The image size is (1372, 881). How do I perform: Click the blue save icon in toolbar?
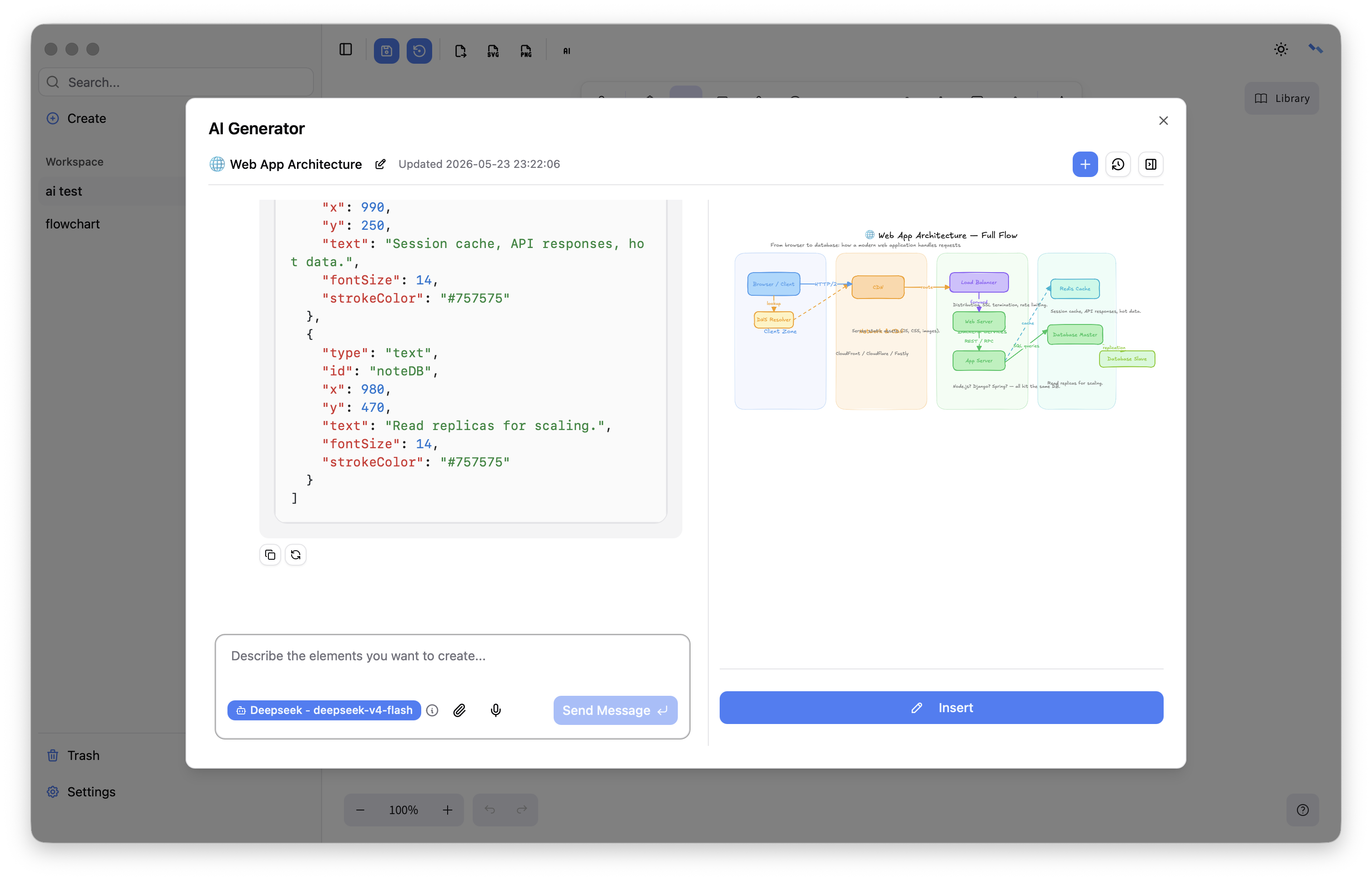pos(387,51)
